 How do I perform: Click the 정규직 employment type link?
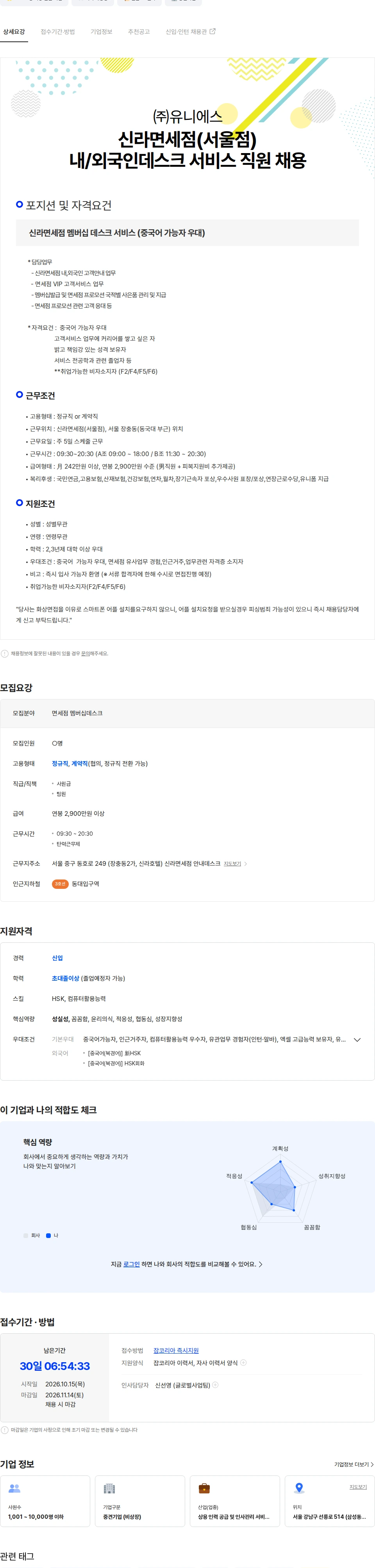pyautogui.click(x=60, y=763)
